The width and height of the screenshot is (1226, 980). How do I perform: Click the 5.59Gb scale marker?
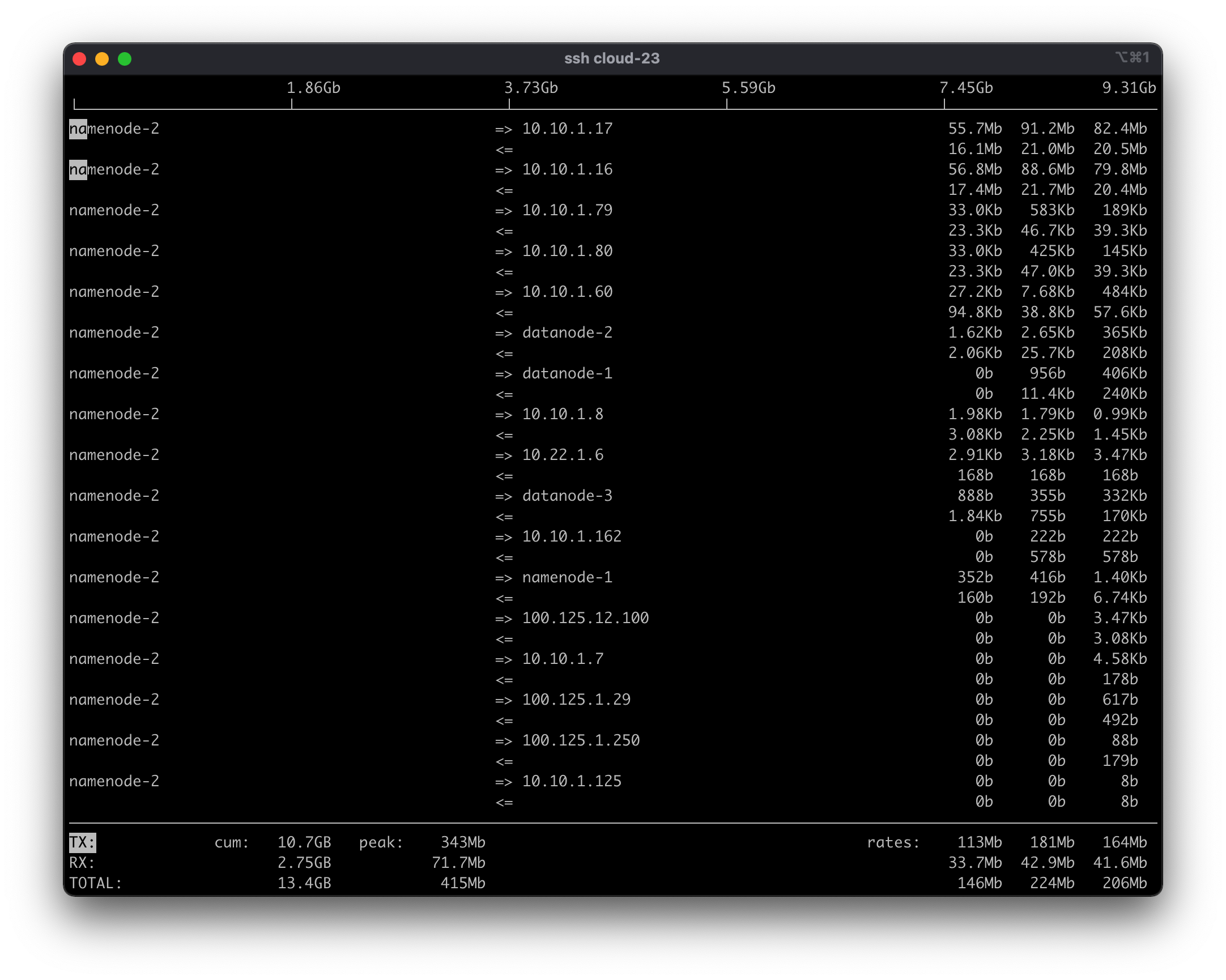coord(748,88)
